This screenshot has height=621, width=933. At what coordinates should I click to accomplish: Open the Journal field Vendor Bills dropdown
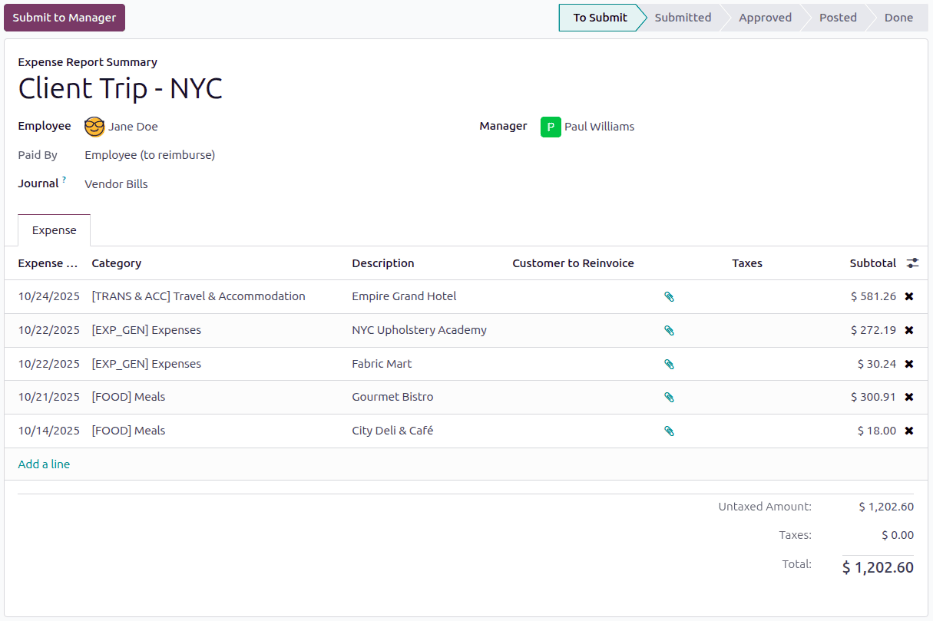pyautogui.click(x=116, y=184)
